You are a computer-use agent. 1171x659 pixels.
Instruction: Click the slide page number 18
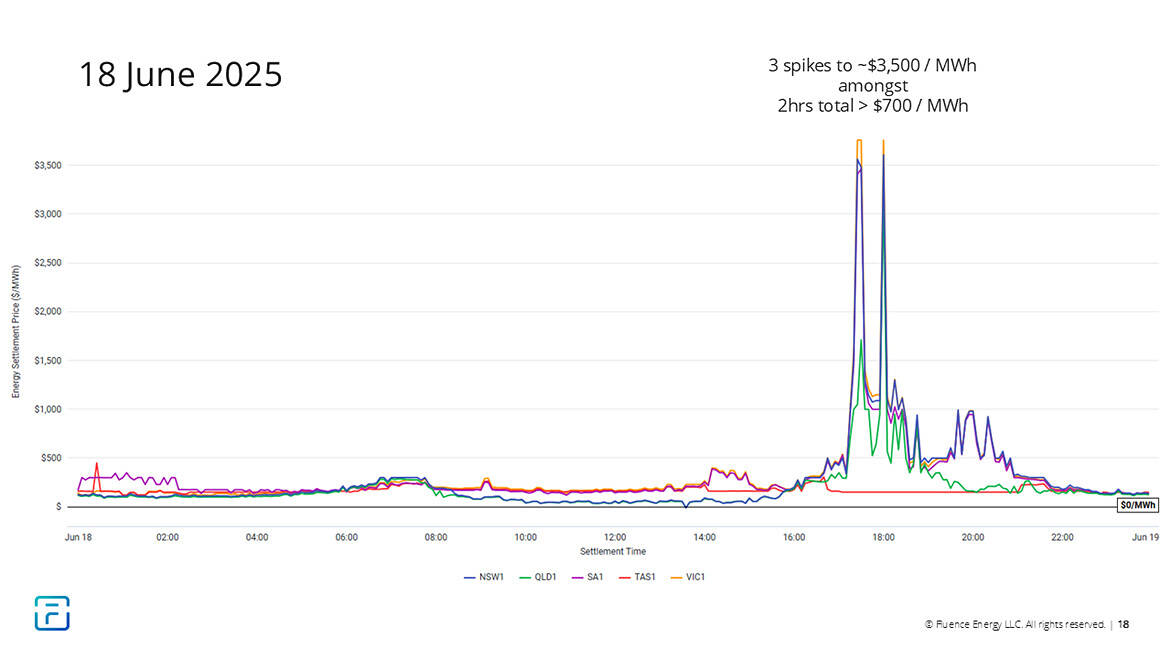pyautogui.click(x=1123, y=625)
